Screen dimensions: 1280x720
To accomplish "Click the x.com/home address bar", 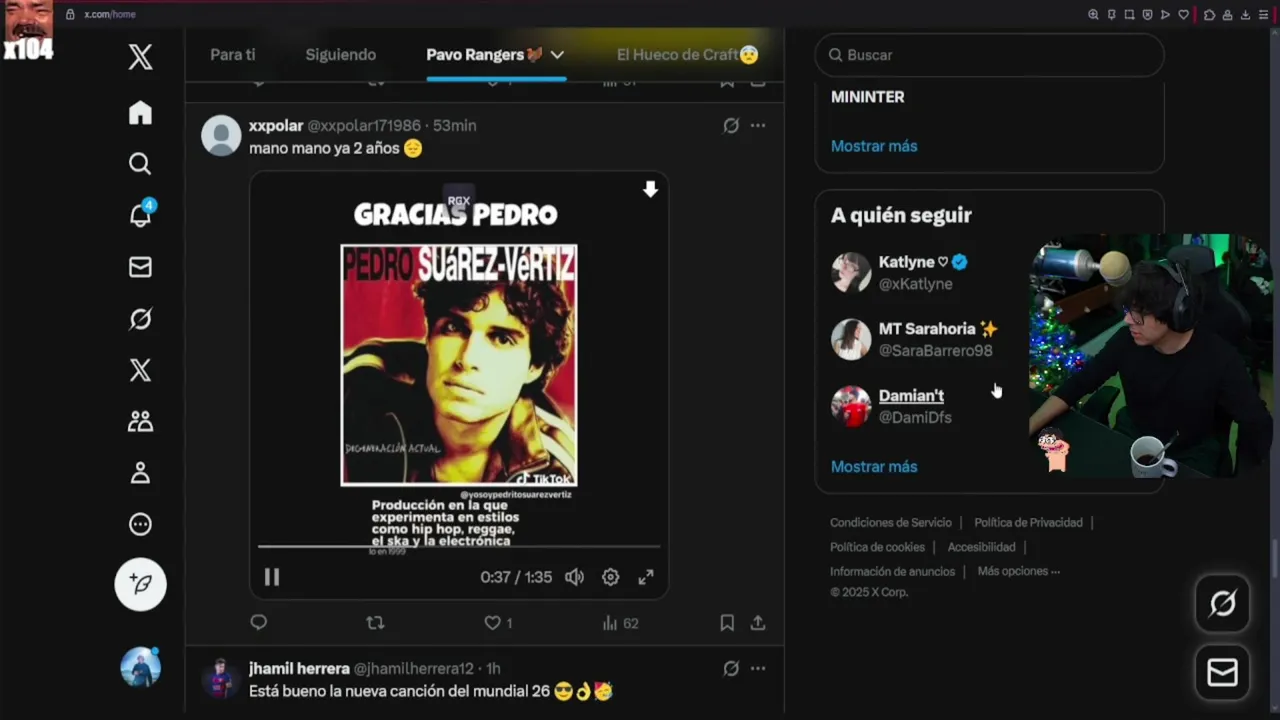I will (110, 14).
